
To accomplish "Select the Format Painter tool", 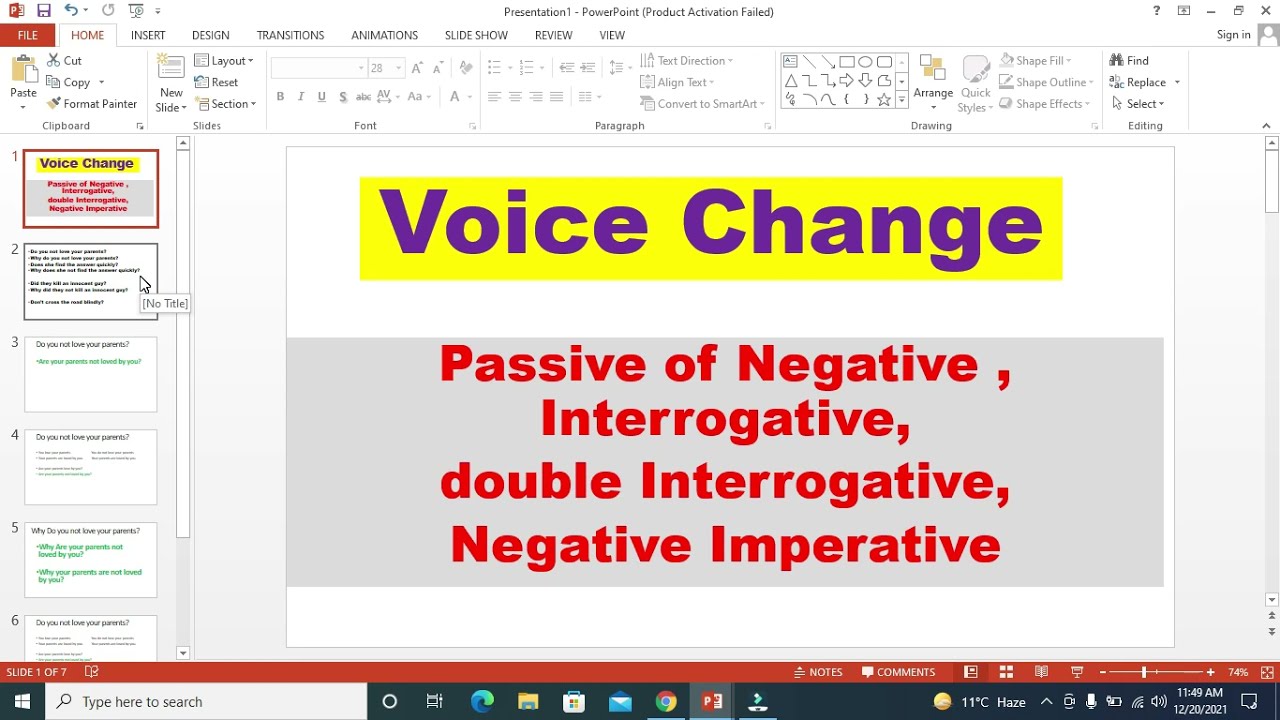I will tap(92, 104).
